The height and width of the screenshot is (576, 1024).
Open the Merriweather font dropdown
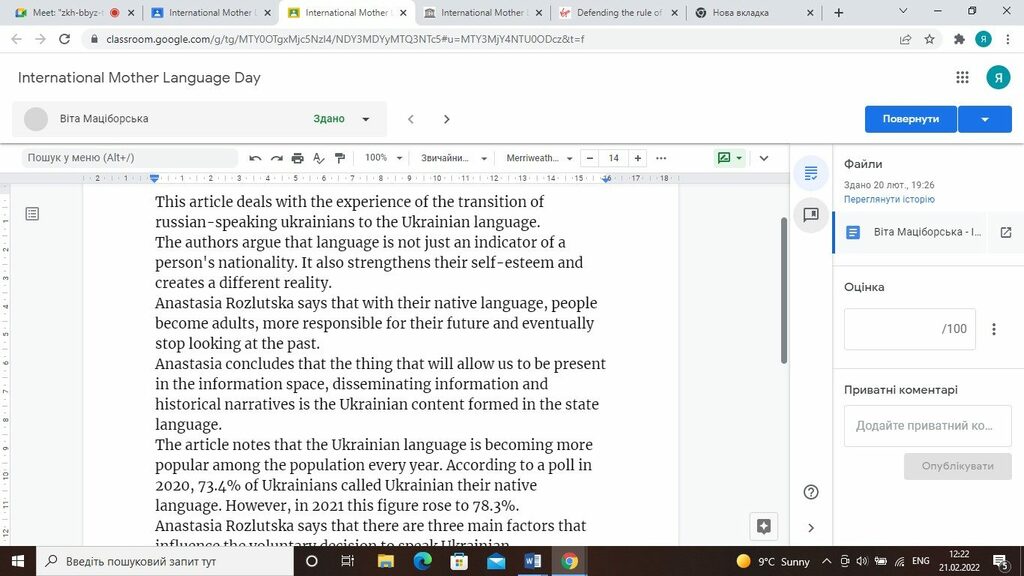[x=539, y=158]
